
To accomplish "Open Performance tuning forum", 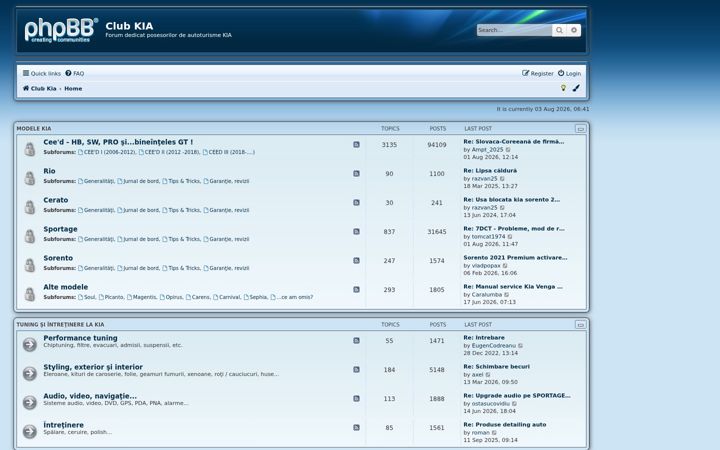I will (80, 338).
